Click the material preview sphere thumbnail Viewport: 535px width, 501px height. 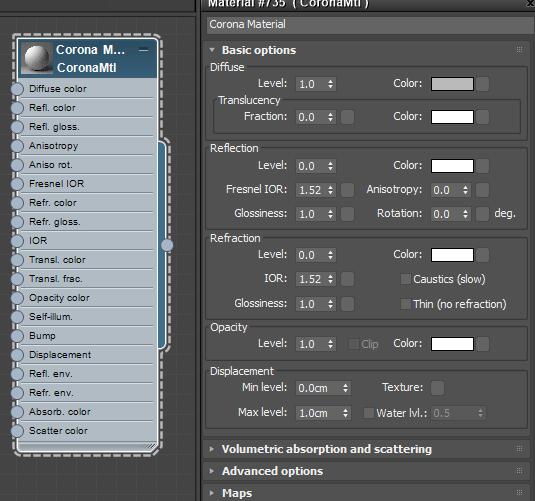[x=37, y=58]
